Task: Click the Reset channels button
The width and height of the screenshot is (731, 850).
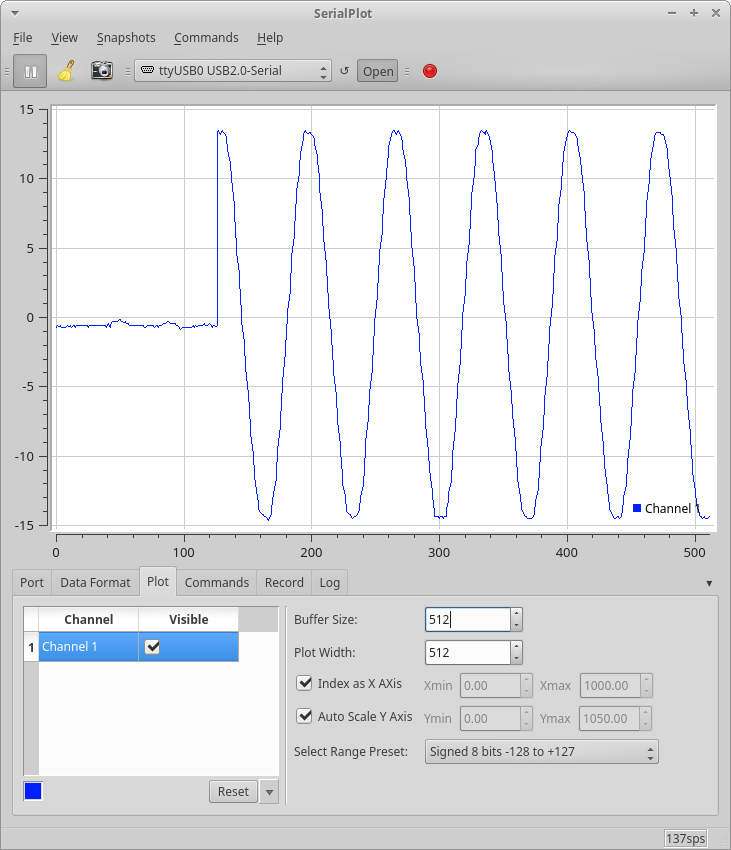Action: pyautogui.click(x=233, y=792)
